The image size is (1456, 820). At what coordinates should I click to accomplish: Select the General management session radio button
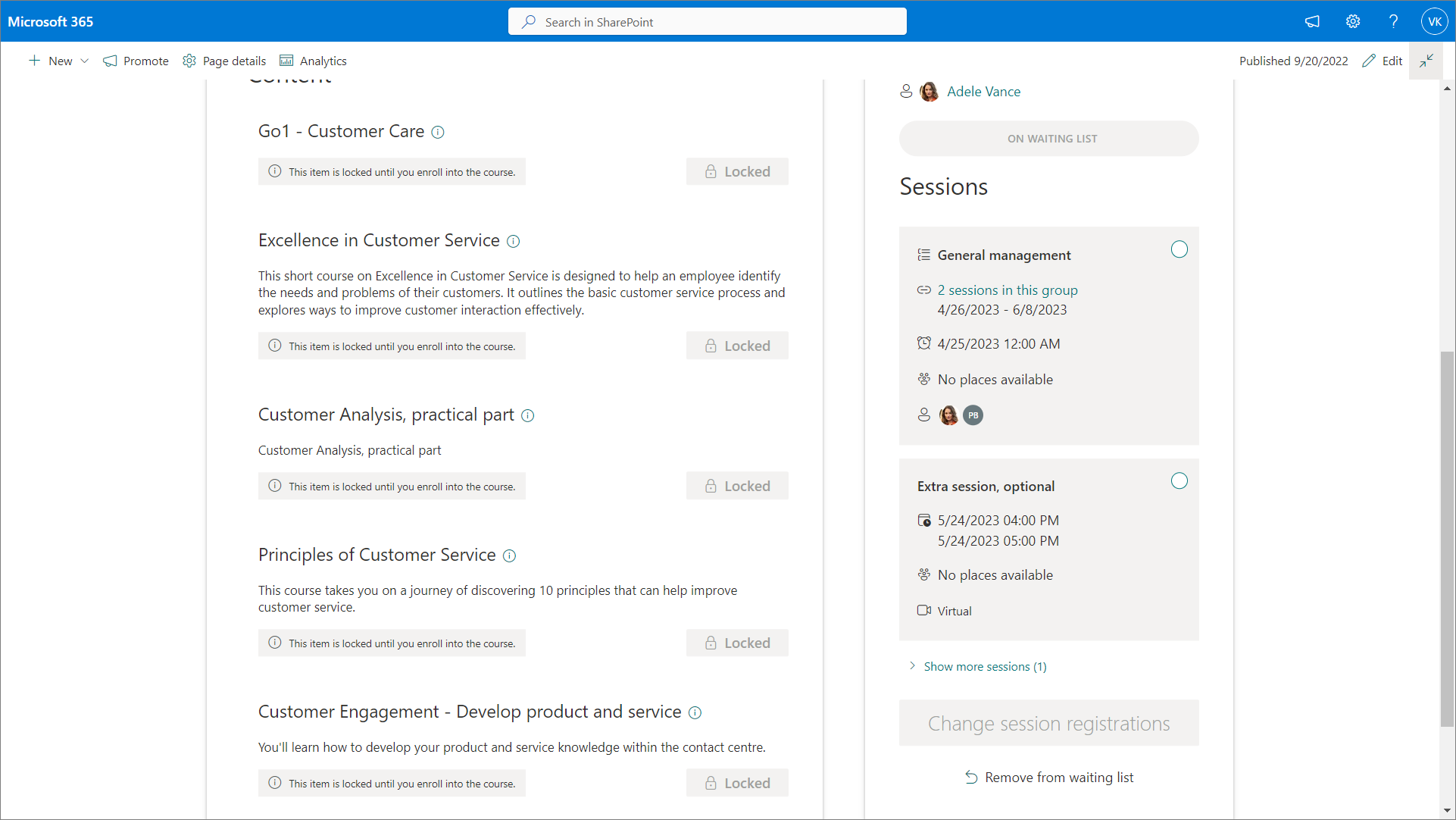[x=1179, y=249]
